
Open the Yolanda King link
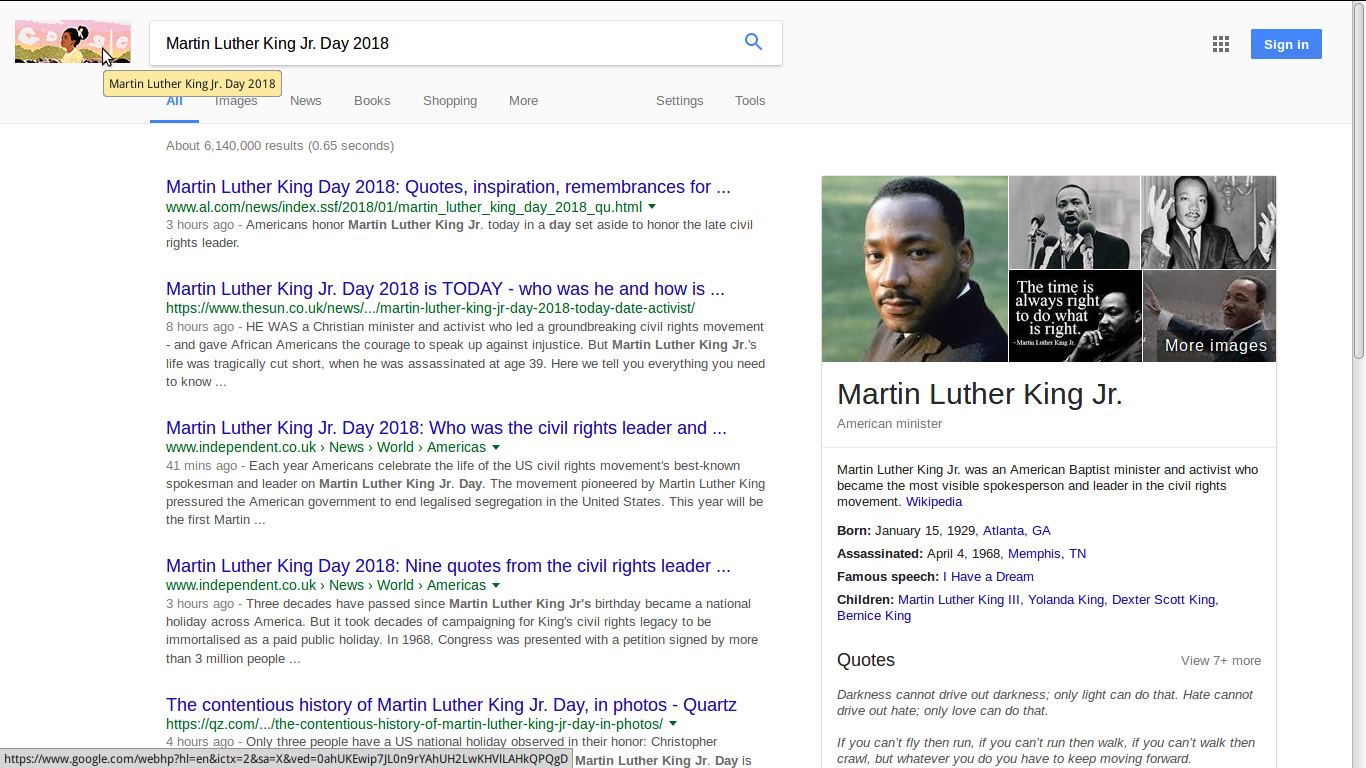(x=1066, y=600)
